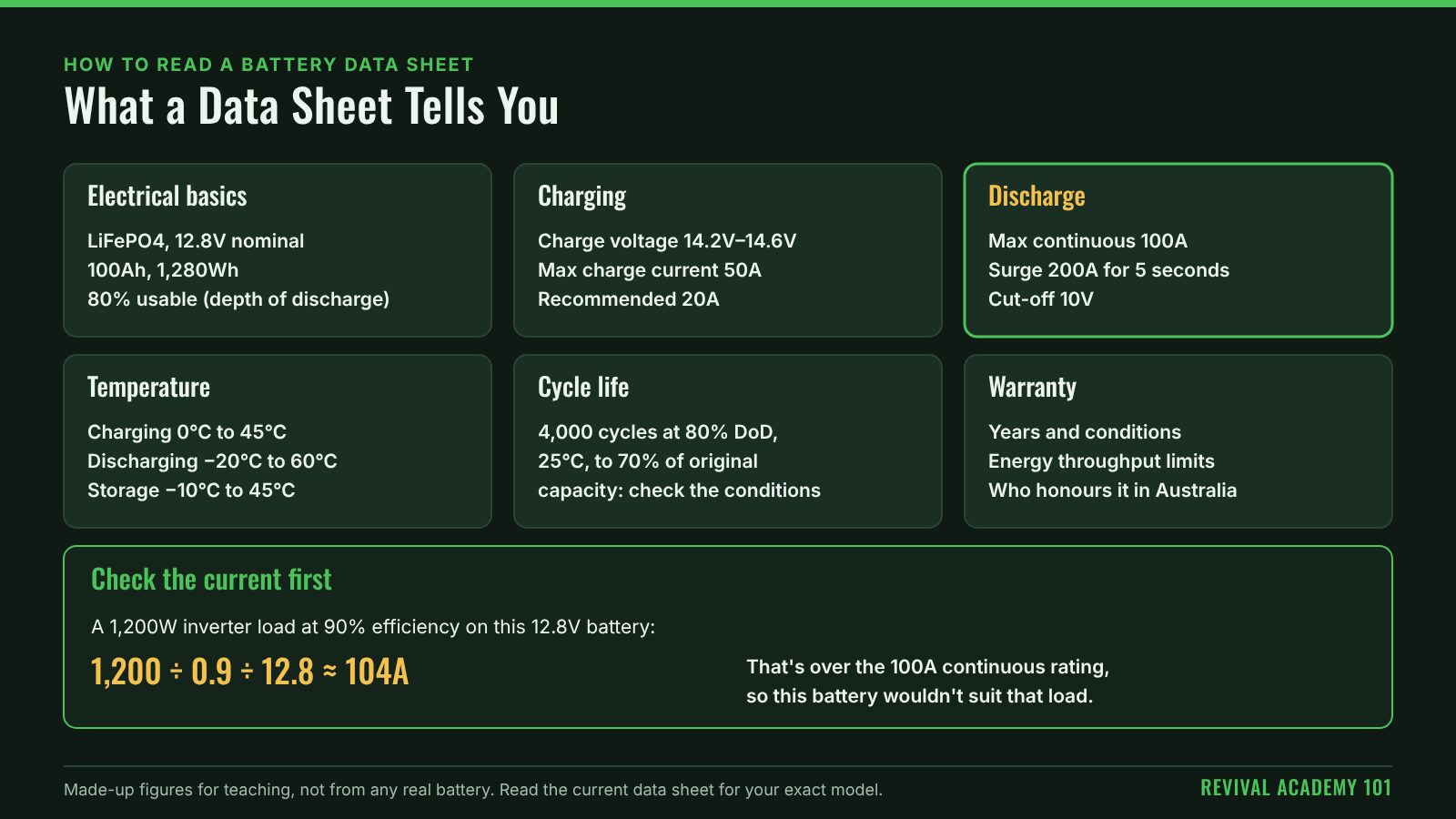Viewport: 1456px width, 819px height.
Task: Select '80% usable (depth of discharge)' line
Action: pos(238,299)
